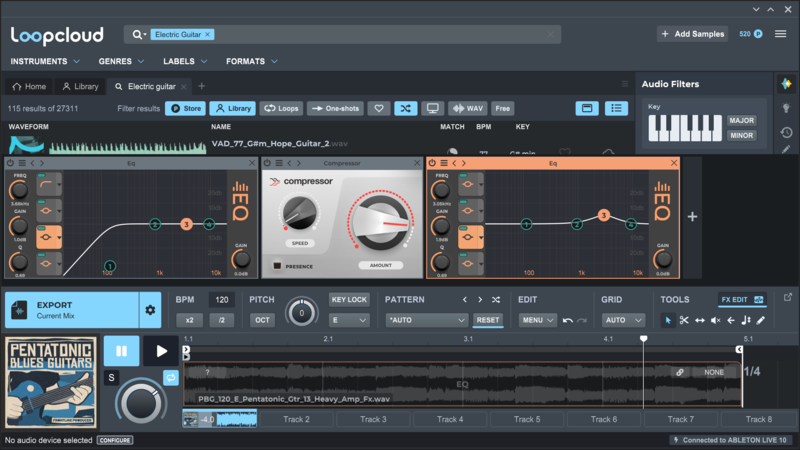Toggle the Key Lock button
Image resolution: width=800 pixels, height=450 pixels.
pos(349,299)
